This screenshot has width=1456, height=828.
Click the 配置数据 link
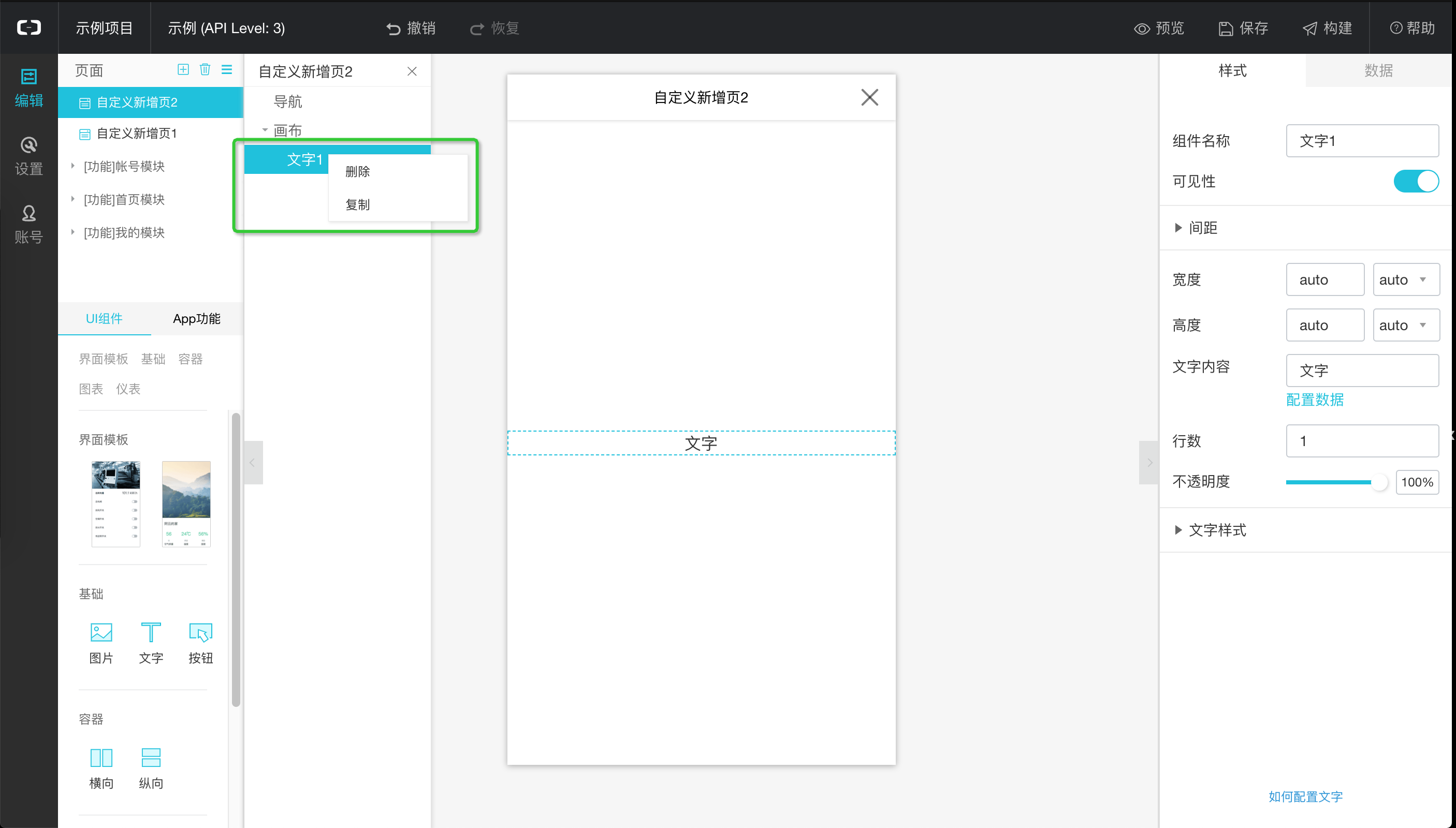(x=1315, y=400)
